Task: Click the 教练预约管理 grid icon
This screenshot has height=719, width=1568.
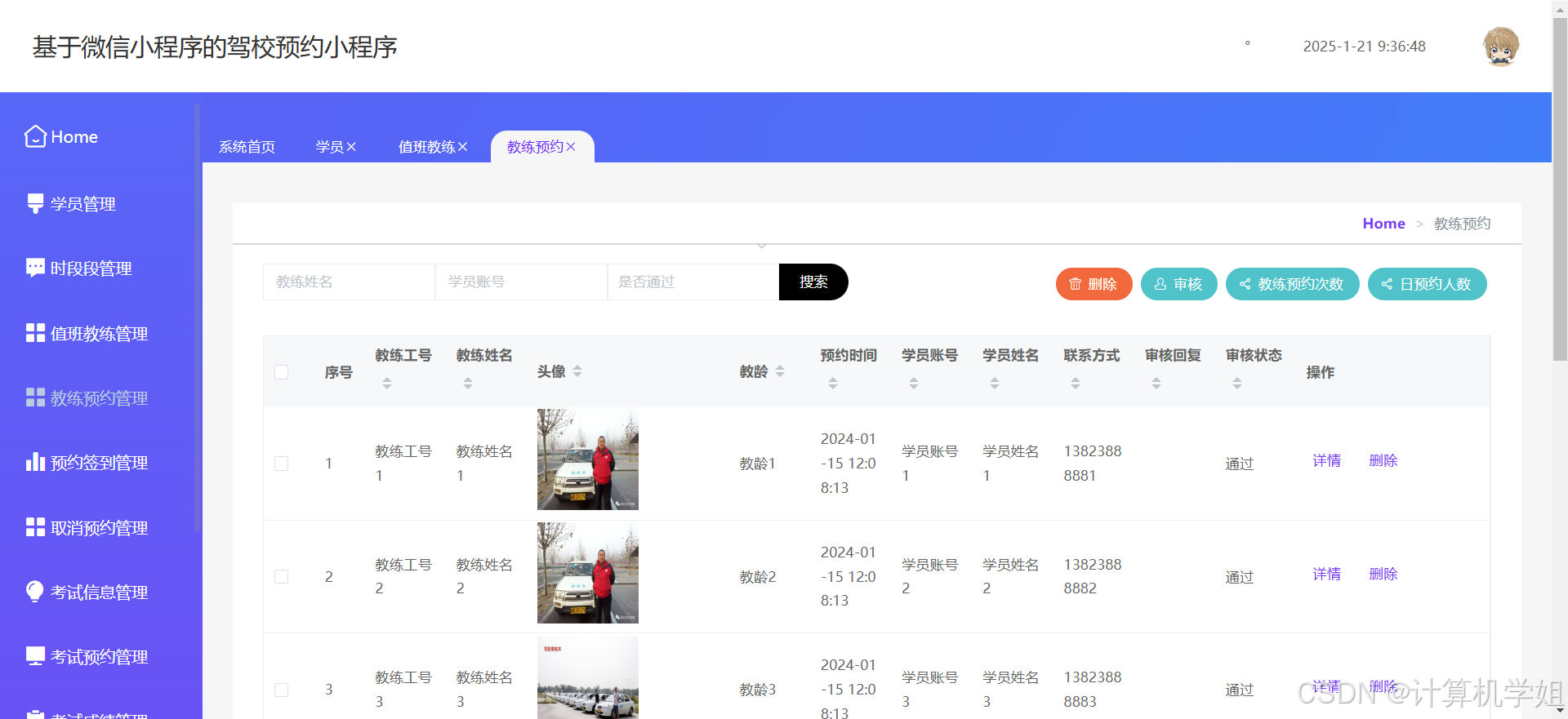Action: click(35, 397)
